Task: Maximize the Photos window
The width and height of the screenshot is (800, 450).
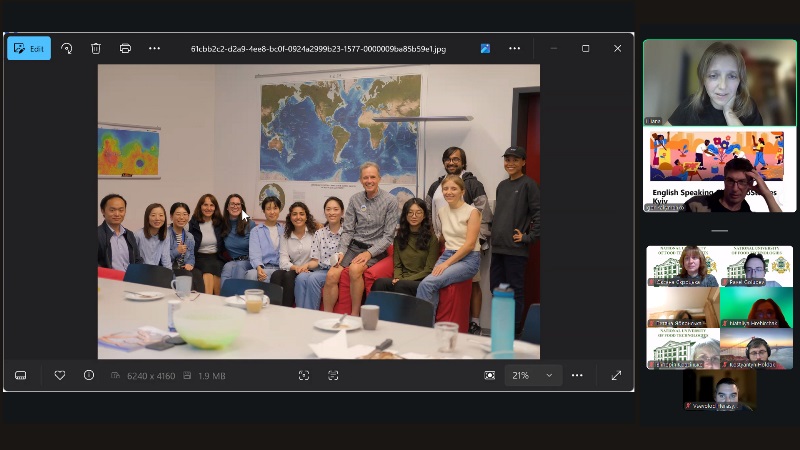Action: (586, 48)
